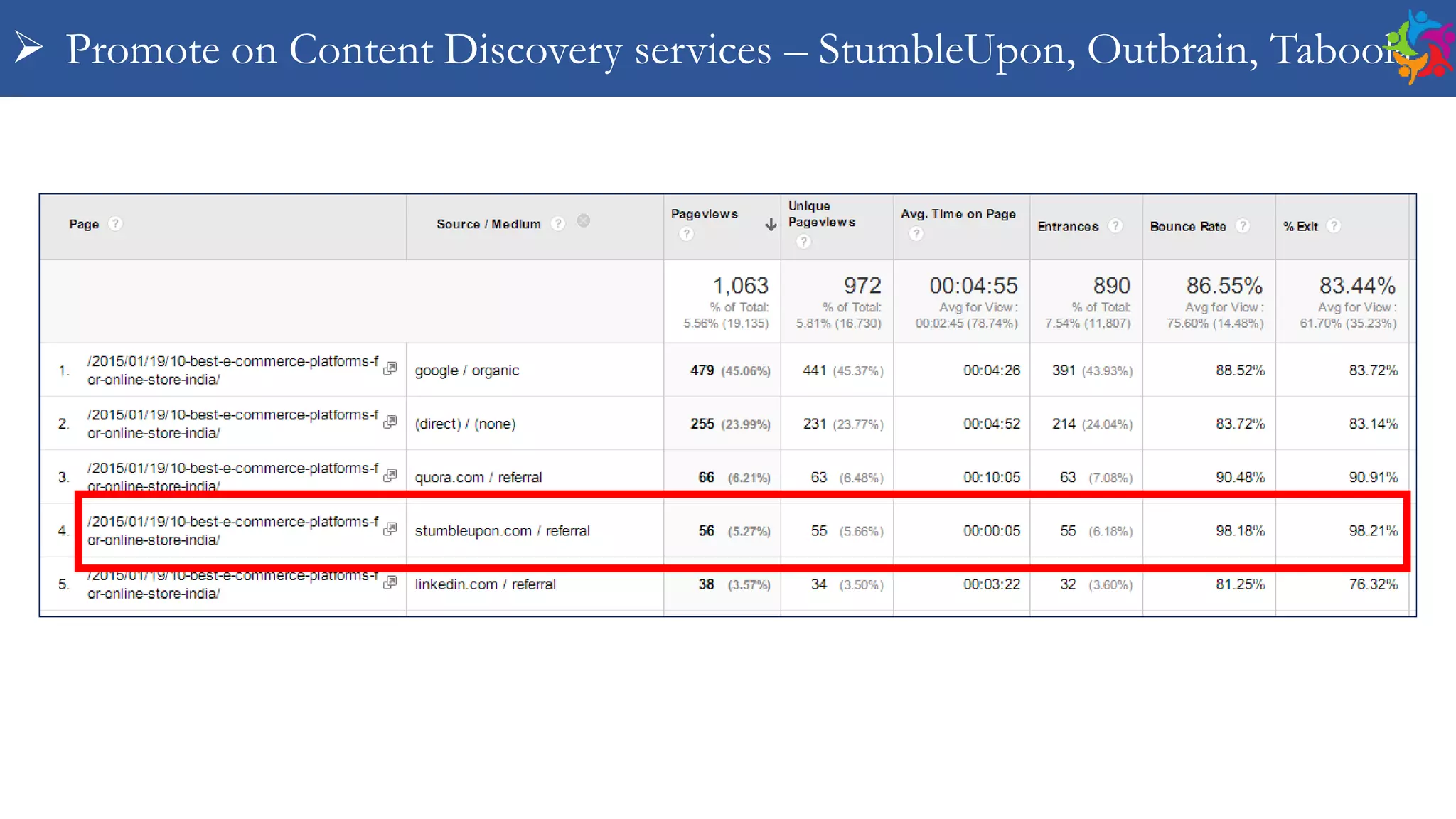The height and width of the screenshot is (819, 1456).
Task: Click overall bounce rate 86.55%
Action: [x=1224, y=286]
